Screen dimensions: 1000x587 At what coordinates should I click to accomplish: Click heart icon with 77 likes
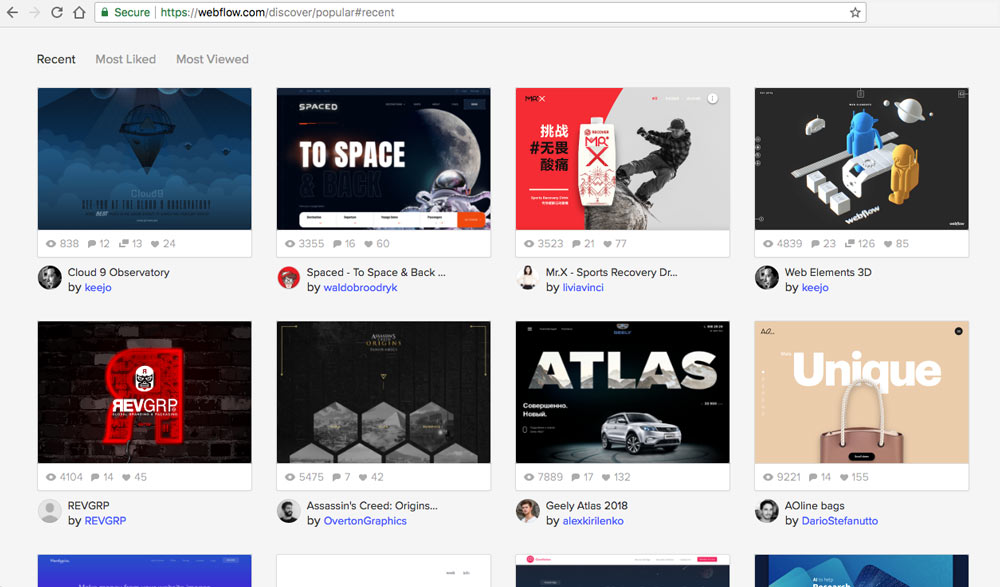(608, 244)
